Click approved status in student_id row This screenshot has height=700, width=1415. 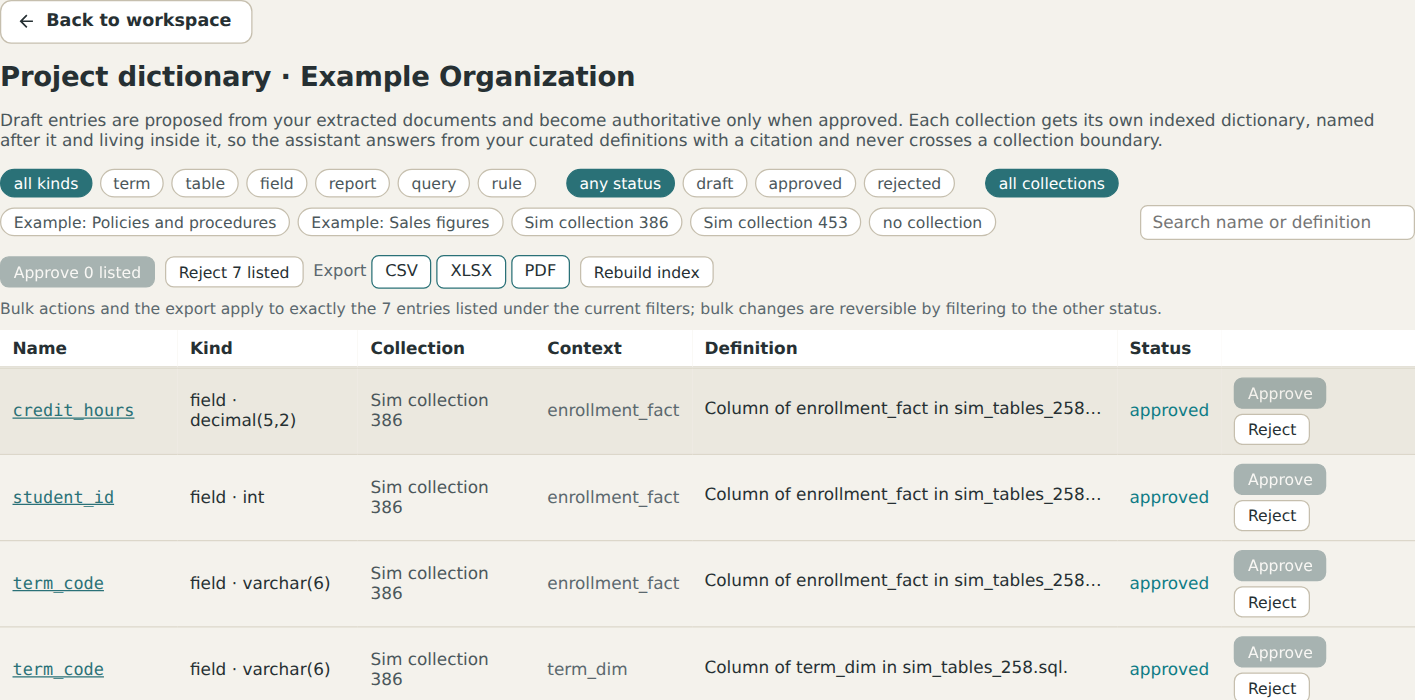[x=1169, y=497]
